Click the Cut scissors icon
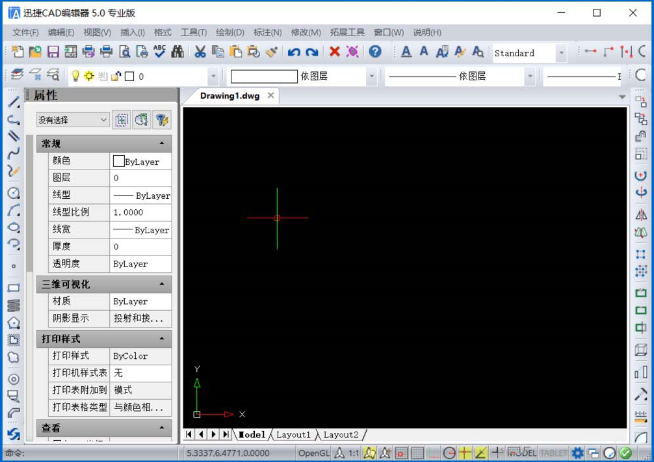The height and width of the screenshot is (462, 654). tap(200, 51)
